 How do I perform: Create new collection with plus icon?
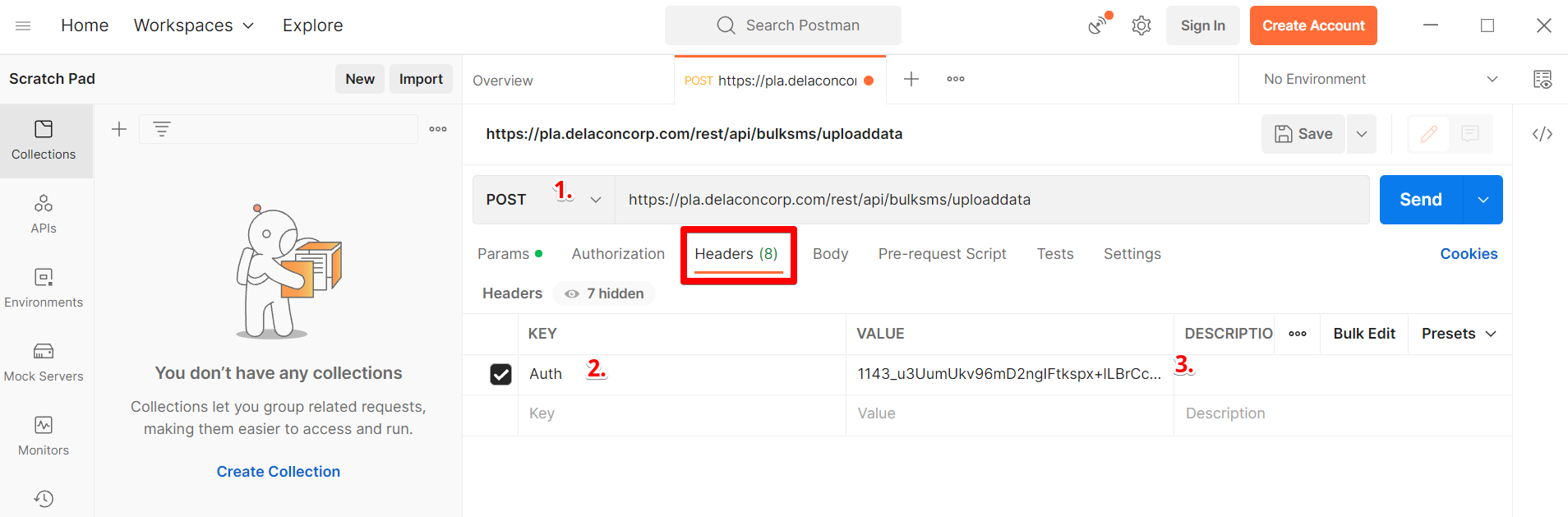point(119,129)
